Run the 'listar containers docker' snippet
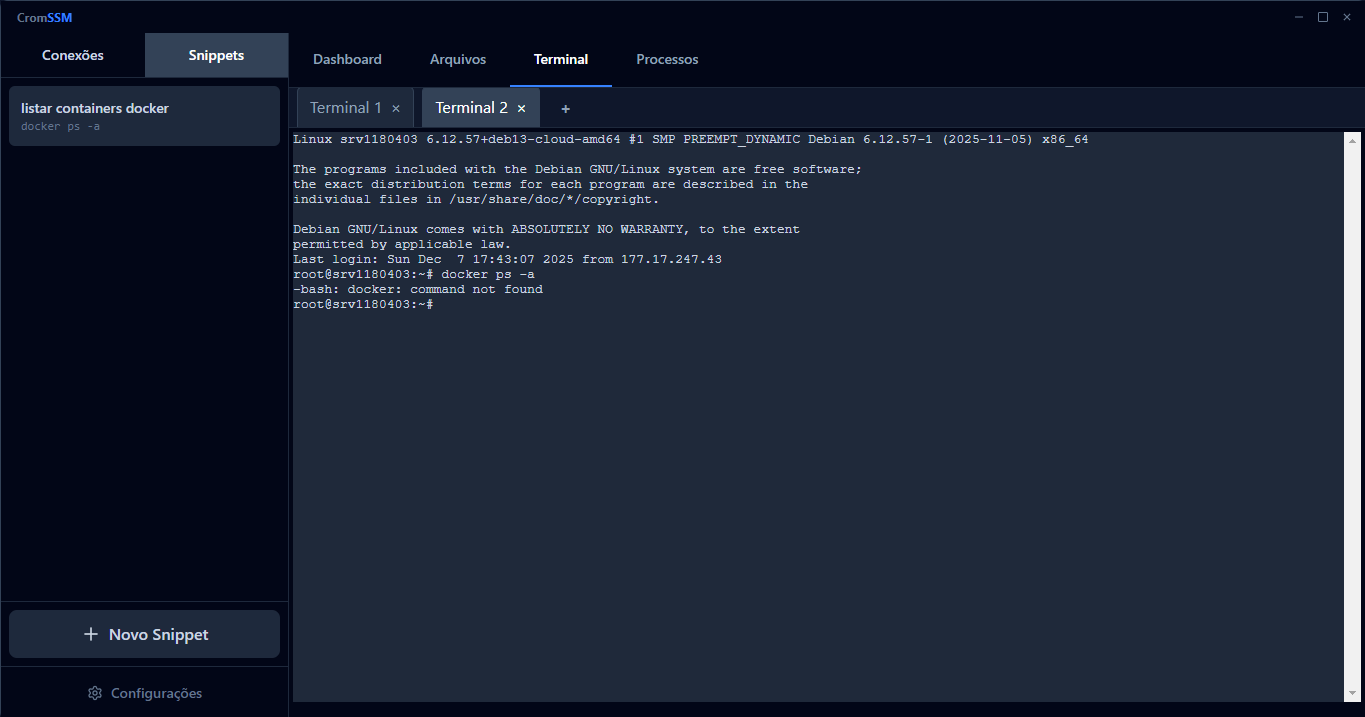1365x717 pixels. 144,116
